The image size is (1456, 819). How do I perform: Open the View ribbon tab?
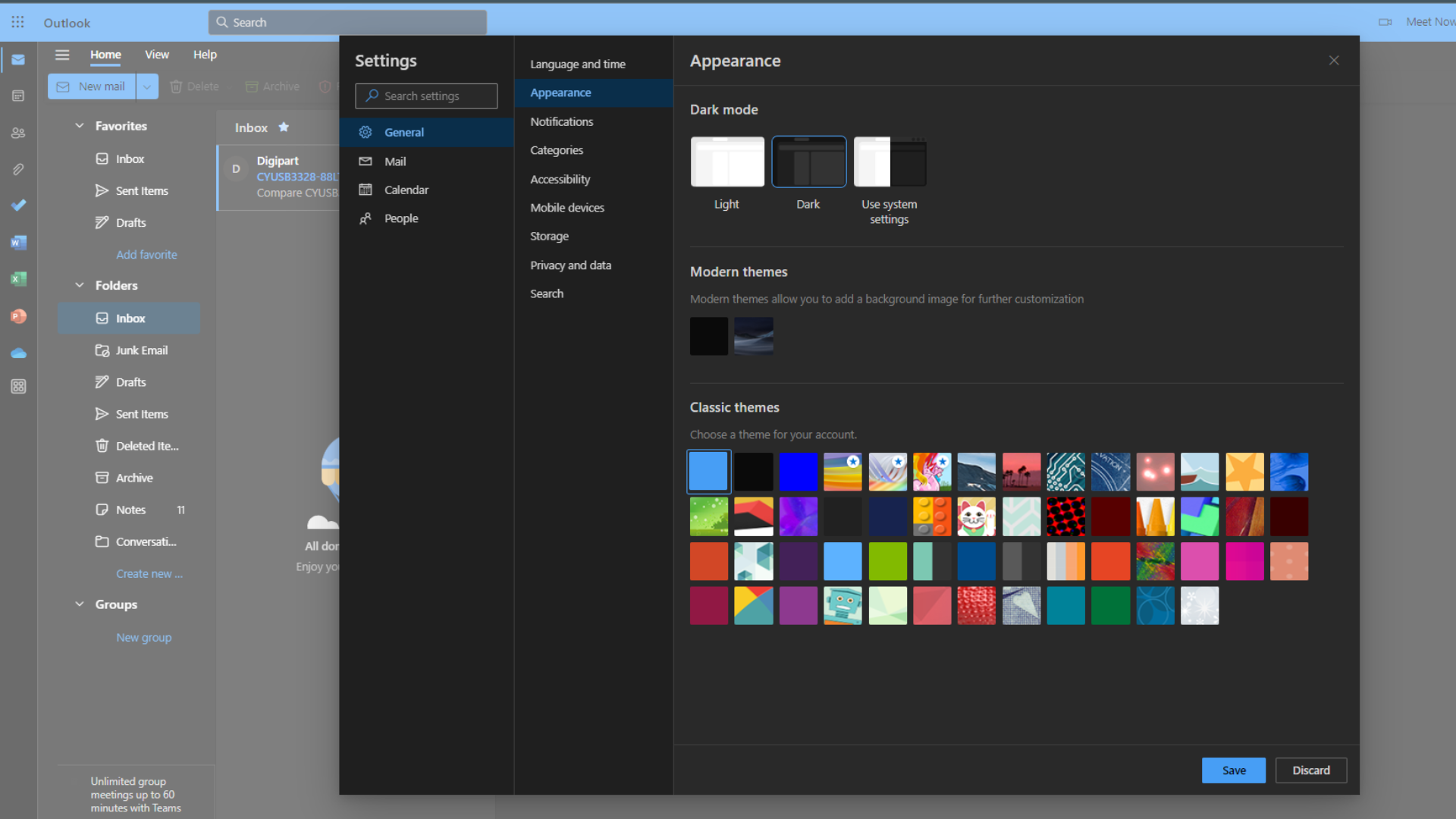point(157,55)
